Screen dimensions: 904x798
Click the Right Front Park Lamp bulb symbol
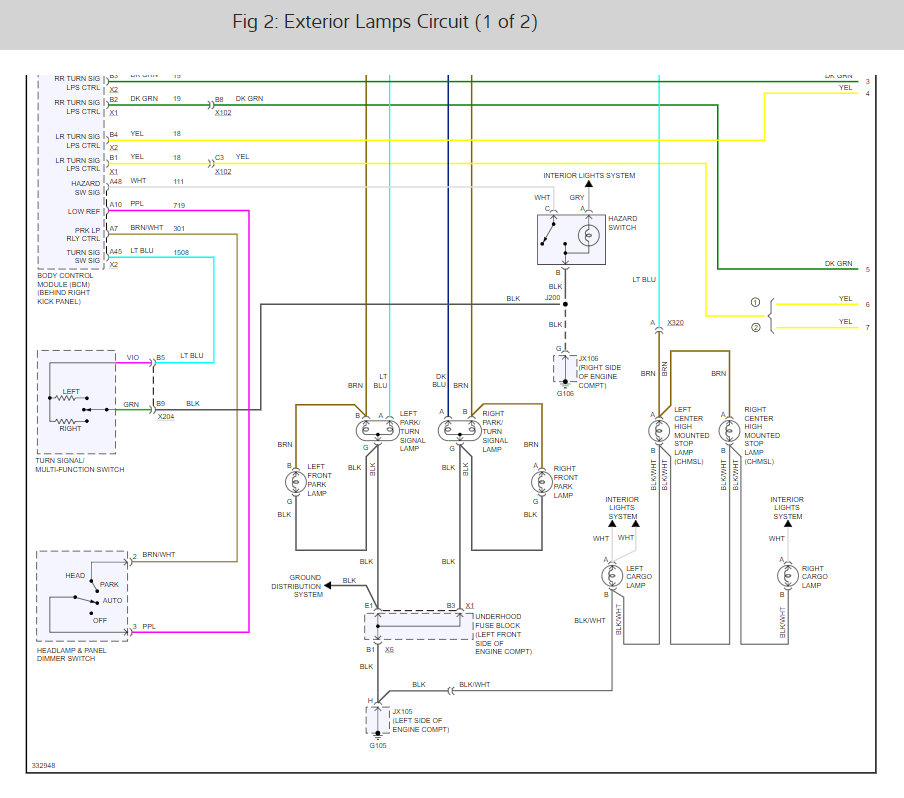pos(541,482)
